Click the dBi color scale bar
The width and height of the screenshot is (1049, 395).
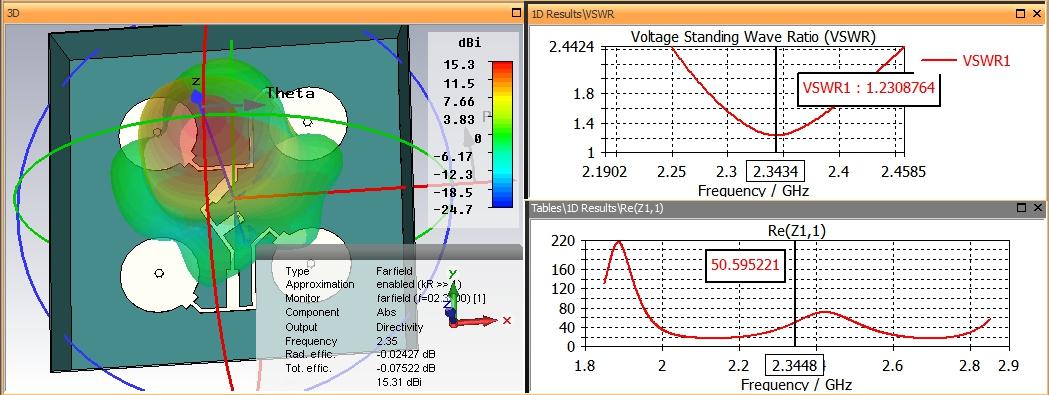502,134
